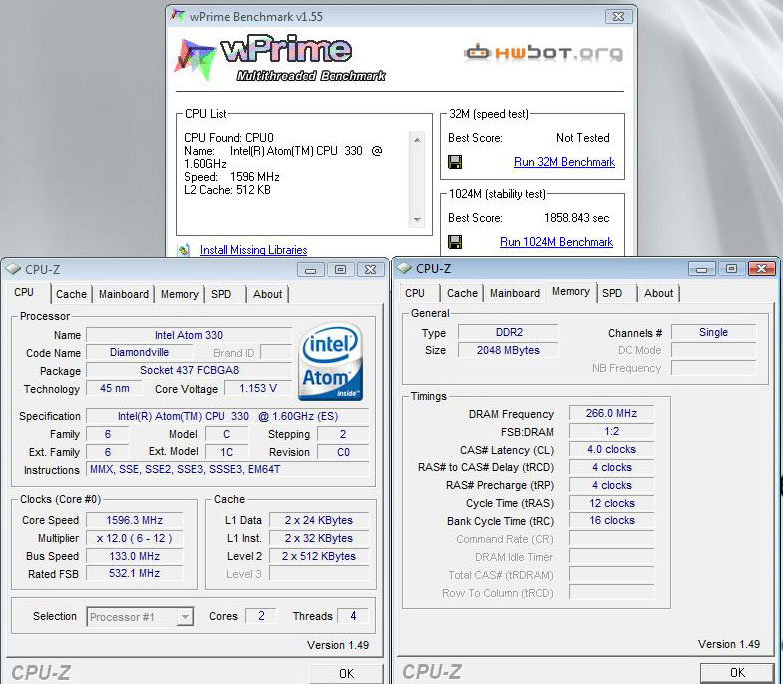This screenshot has width=783, height=684.
Task: Click the Cores count 2 field
Action: tap(261, 616)
